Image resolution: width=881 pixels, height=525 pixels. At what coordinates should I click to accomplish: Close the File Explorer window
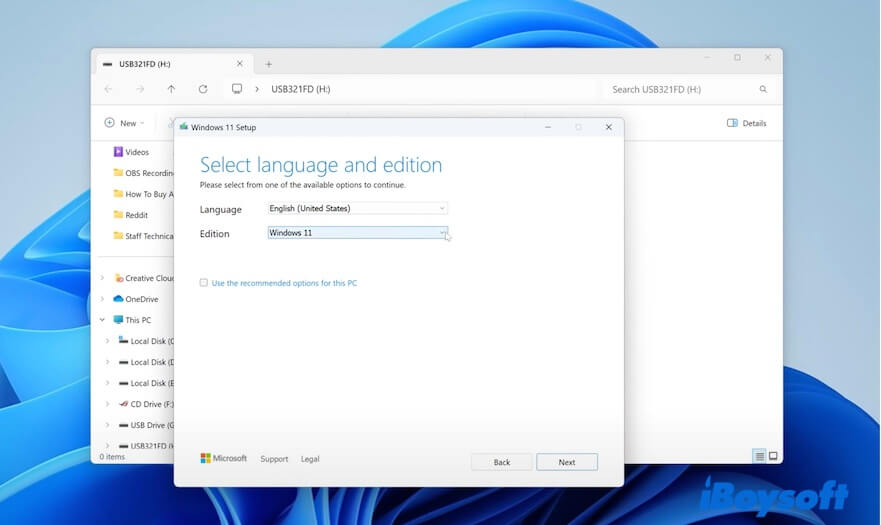coord(768,57)
